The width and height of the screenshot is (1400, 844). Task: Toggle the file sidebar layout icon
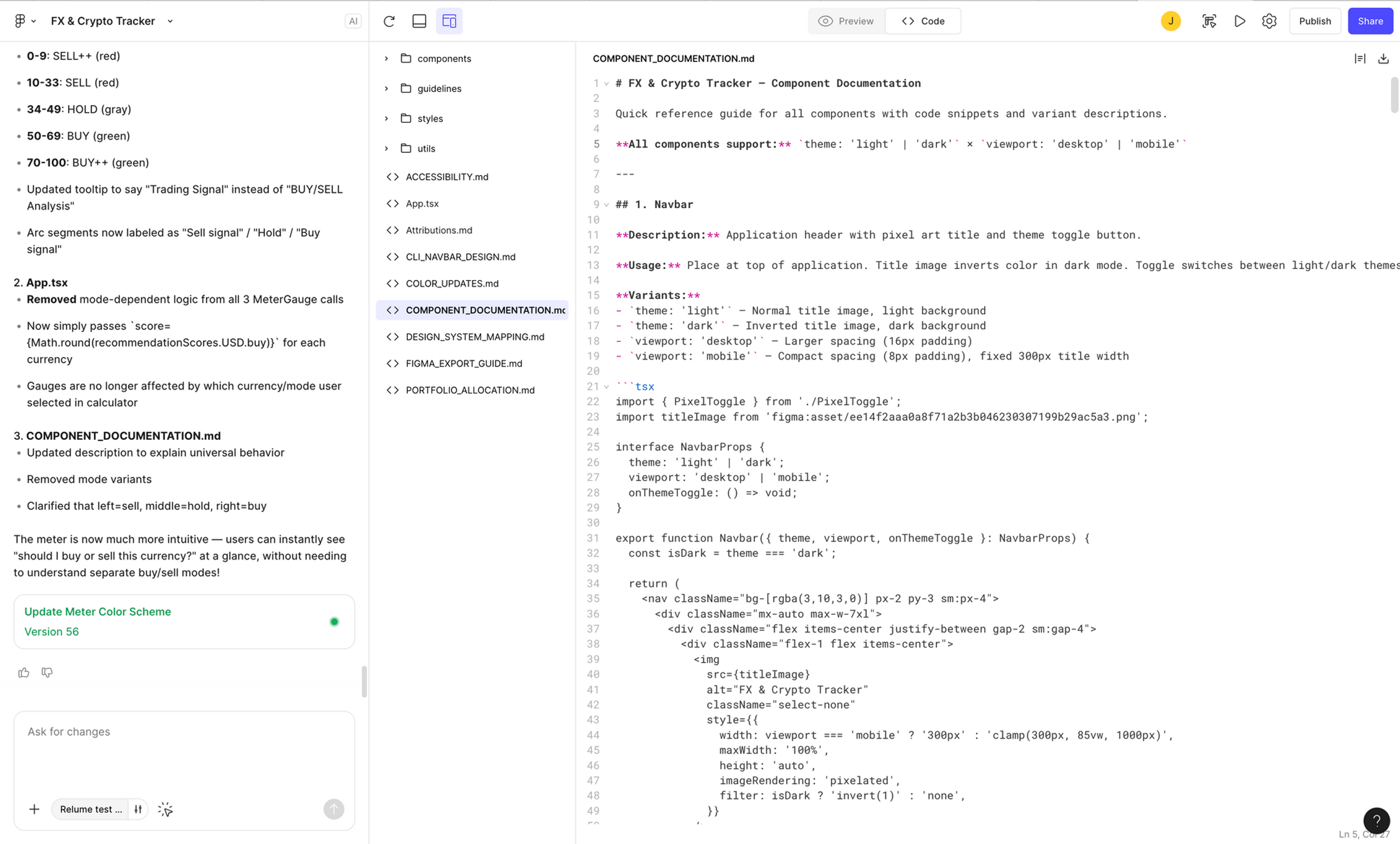click(450, 21)
